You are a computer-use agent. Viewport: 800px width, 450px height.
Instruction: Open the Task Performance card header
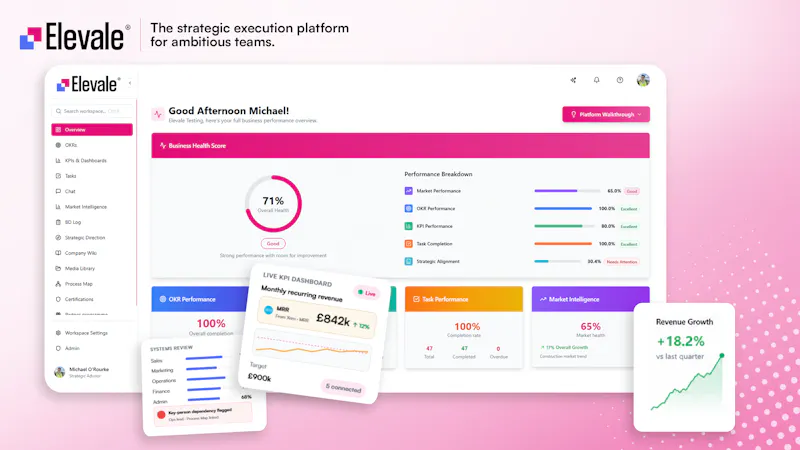coord(464,299)
